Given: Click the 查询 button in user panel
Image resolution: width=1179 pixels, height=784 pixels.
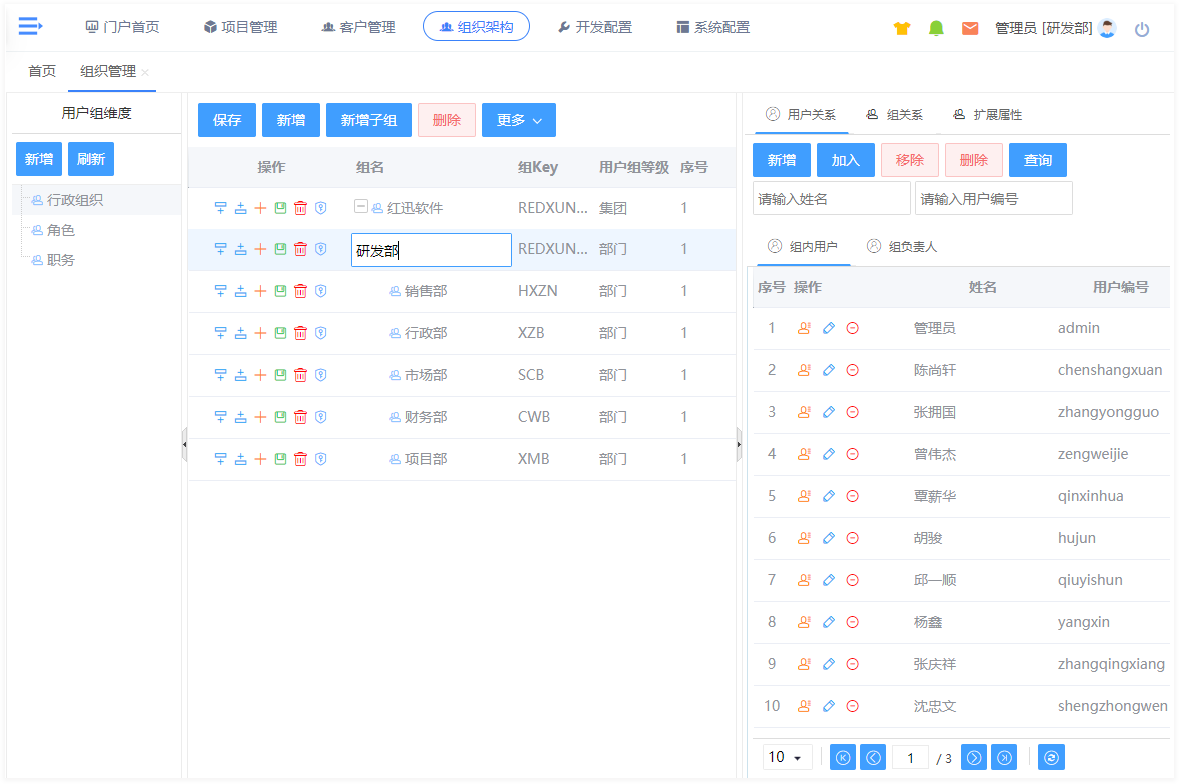Looking at the screenshot, I should pyautogui.click(x=1037, y=160).
